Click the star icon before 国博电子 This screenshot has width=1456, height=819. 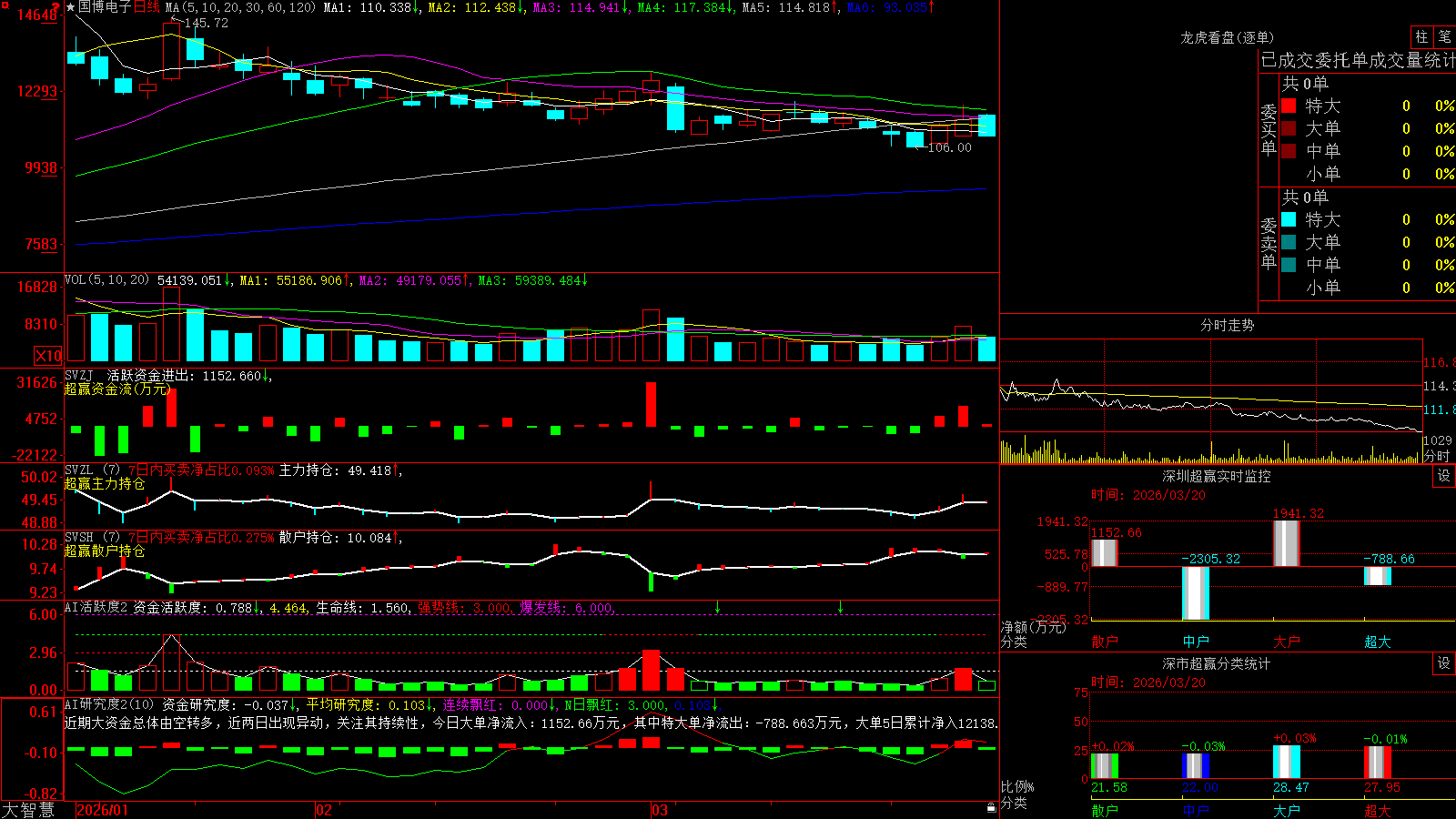[x=71, y=7]
